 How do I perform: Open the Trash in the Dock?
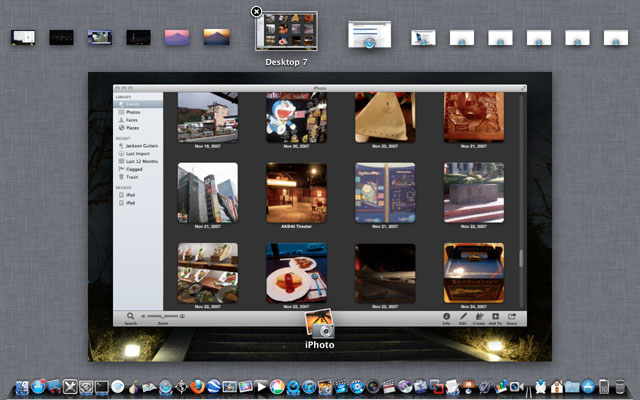click(620, 387)
